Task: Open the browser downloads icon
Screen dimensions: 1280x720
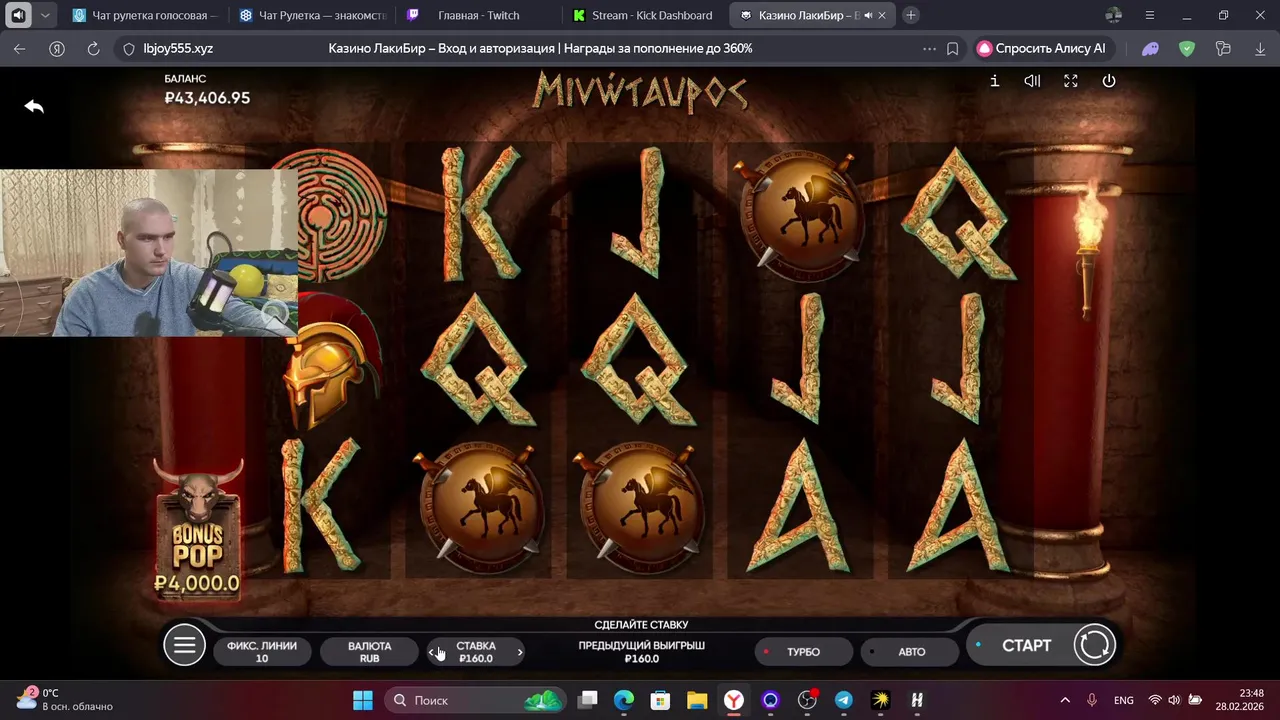Action: click(1260, 48)
